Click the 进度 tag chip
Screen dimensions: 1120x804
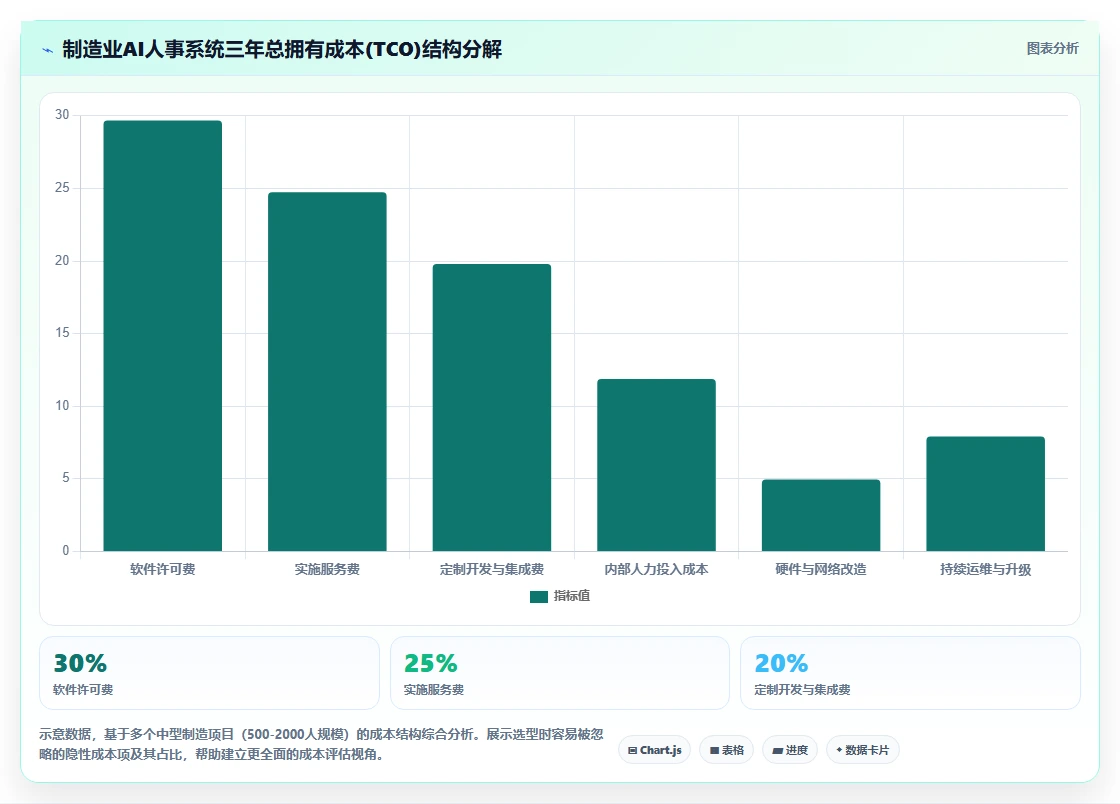pos(790,750)
